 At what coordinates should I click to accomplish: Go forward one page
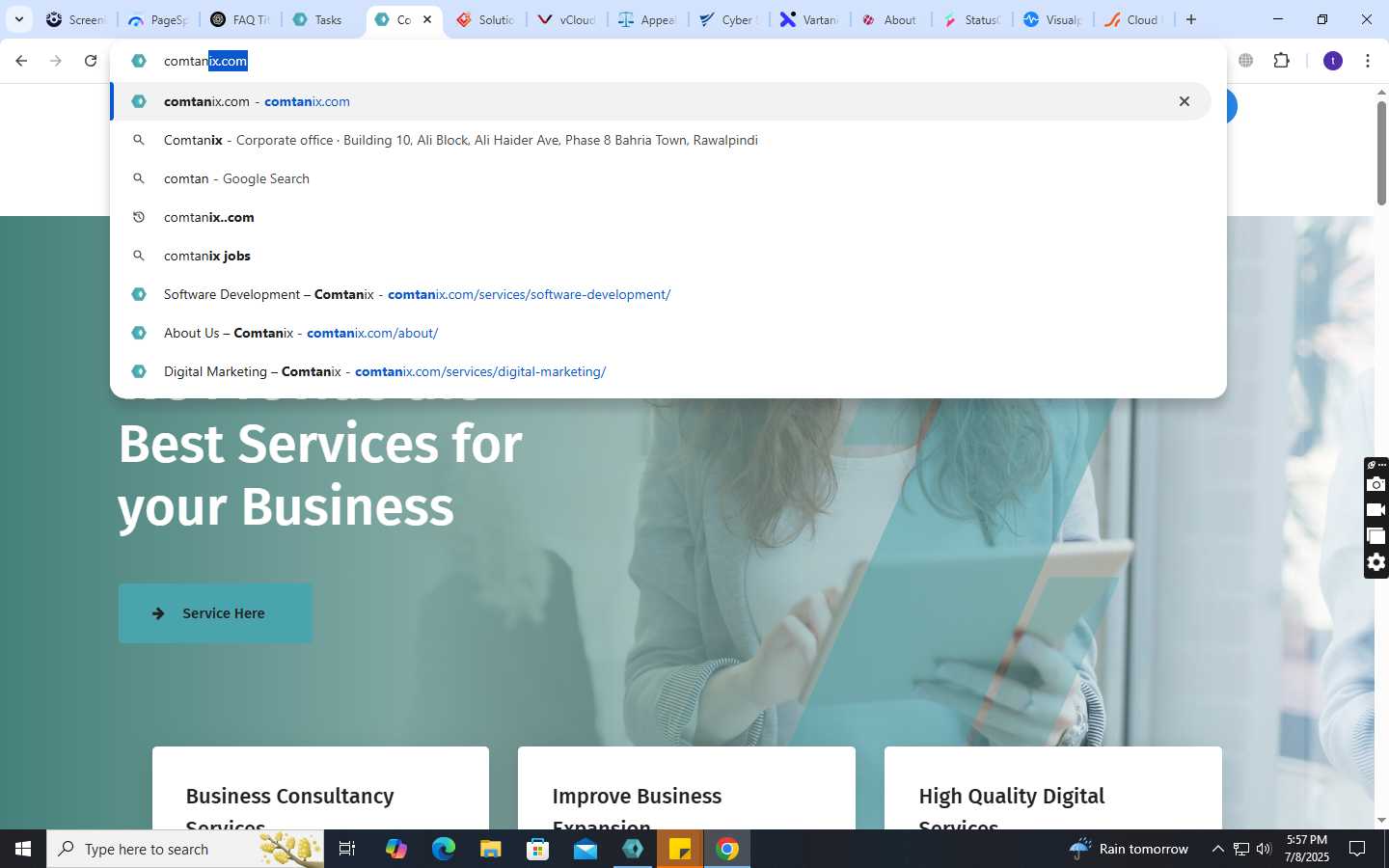pyautogui.click(x=56, y=61)
